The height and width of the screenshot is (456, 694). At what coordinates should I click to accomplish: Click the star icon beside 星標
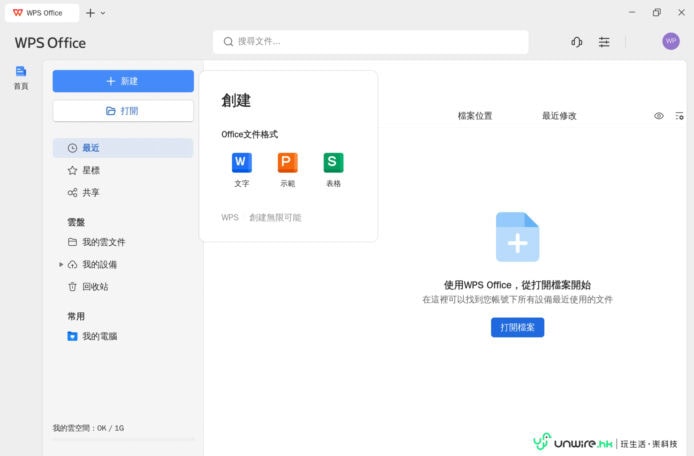[72, 170]
